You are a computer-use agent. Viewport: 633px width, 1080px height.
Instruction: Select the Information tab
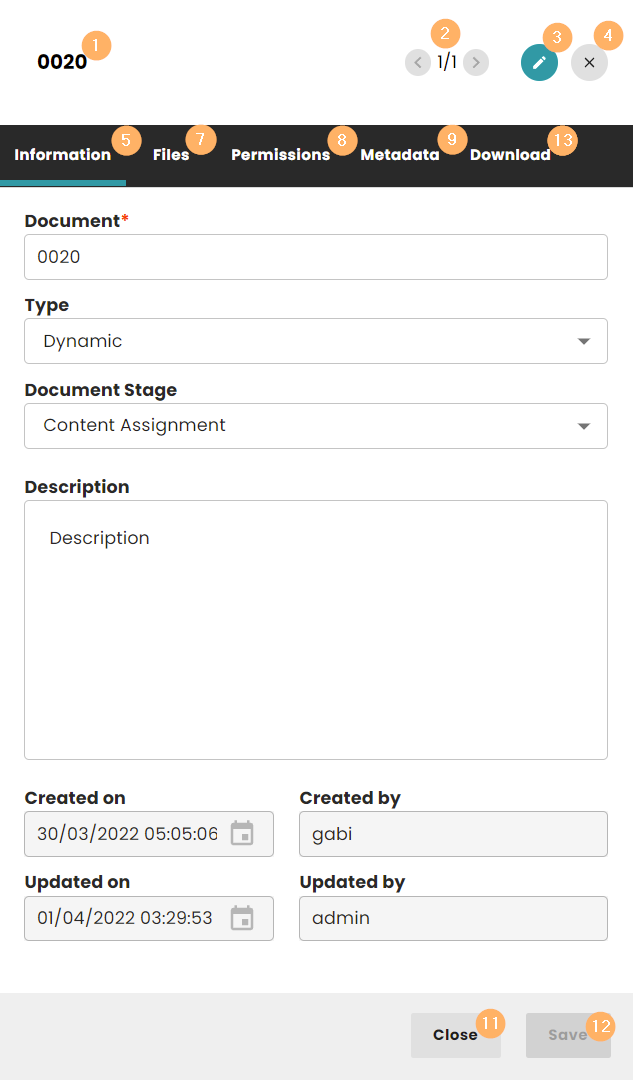[62, 155]
